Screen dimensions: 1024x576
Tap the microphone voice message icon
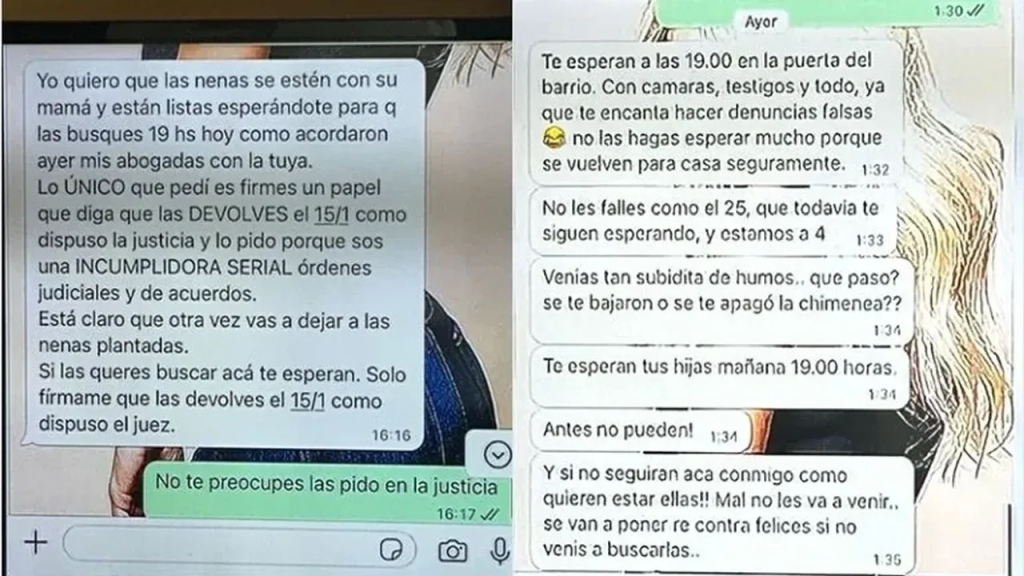pyautogui.click(x=500, y=551)
